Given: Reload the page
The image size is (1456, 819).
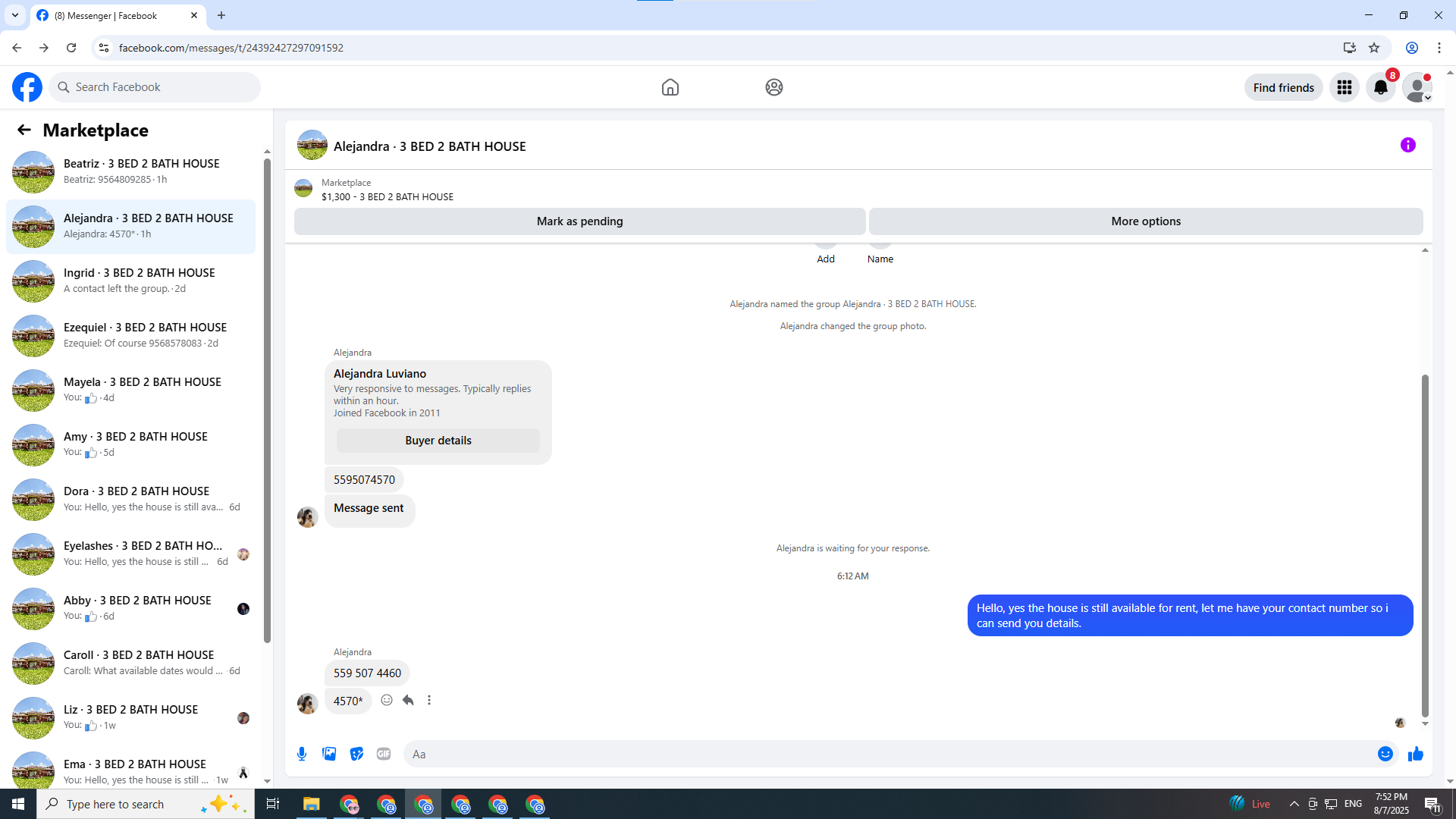Looking at the screenshot, I should 71,48.
